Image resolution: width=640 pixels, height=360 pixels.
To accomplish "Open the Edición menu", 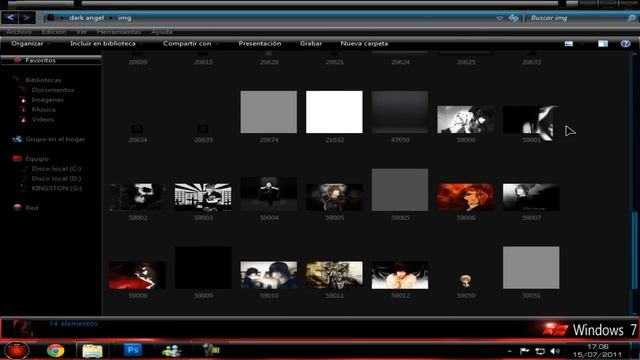I will click(x=54, y=31).
